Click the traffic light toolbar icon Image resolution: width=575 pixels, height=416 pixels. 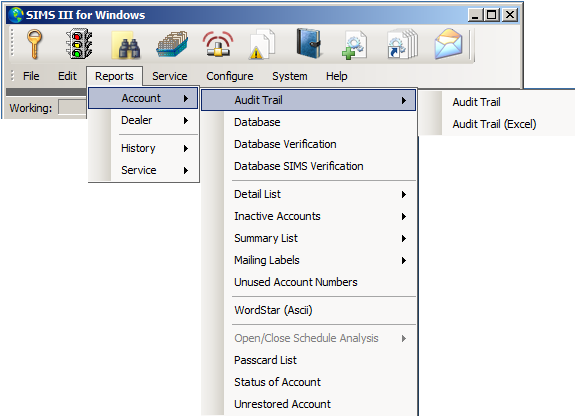coord(79,44)
